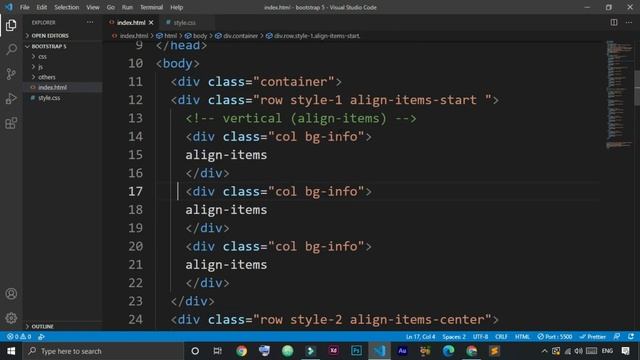Open the Source Control view
The image size is (640, 360).
(11, 74)
